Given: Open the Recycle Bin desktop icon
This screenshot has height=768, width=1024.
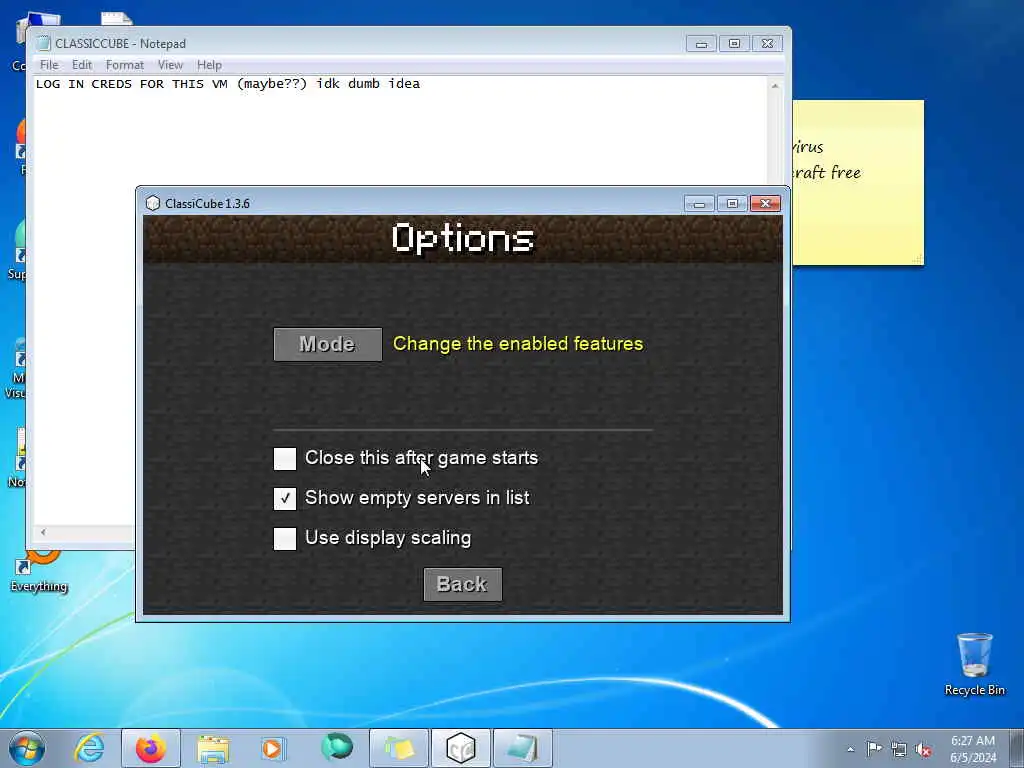Looking at the screenshot, I should pyautogui.click(x=974, y=664).
